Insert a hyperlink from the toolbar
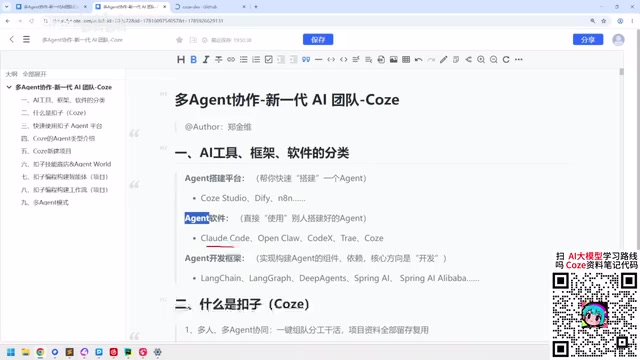 [231, 60]
